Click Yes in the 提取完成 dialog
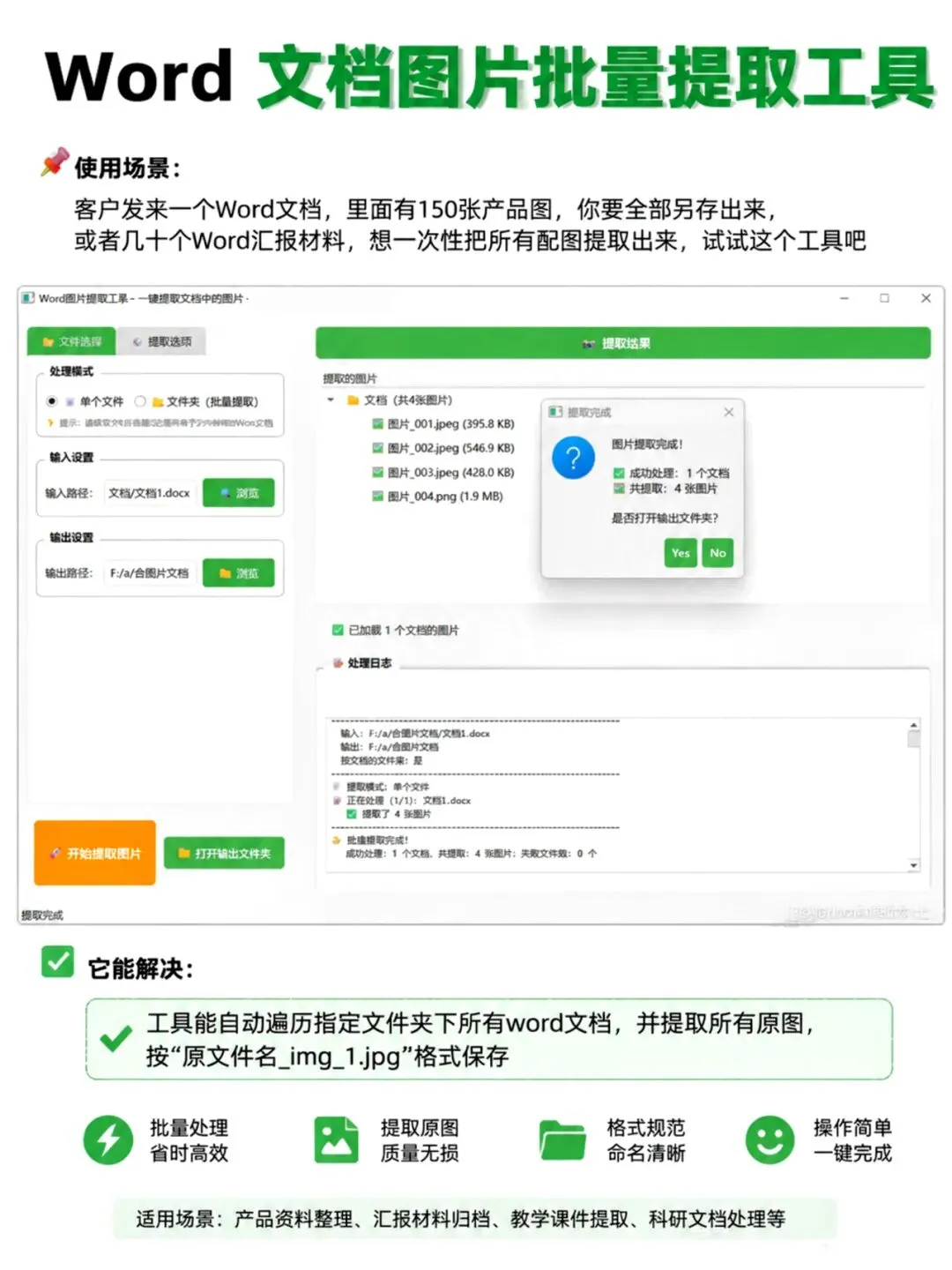This screenshot has width=952, height=1270. point(681,553)
